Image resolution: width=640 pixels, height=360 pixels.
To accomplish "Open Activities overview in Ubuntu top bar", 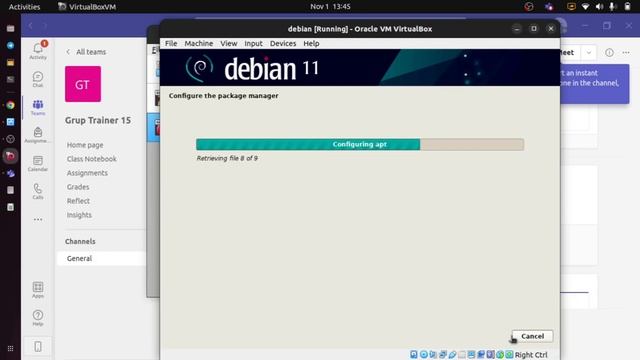I will click(x=24, y=7).
